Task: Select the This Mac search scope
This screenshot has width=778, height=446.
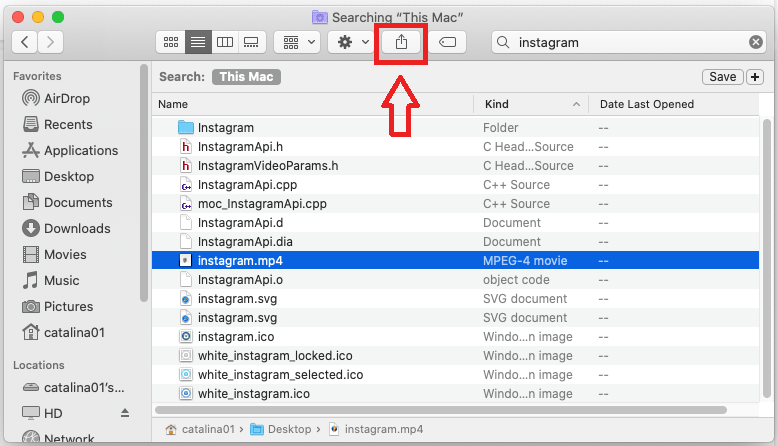Action: pos(246,77)
